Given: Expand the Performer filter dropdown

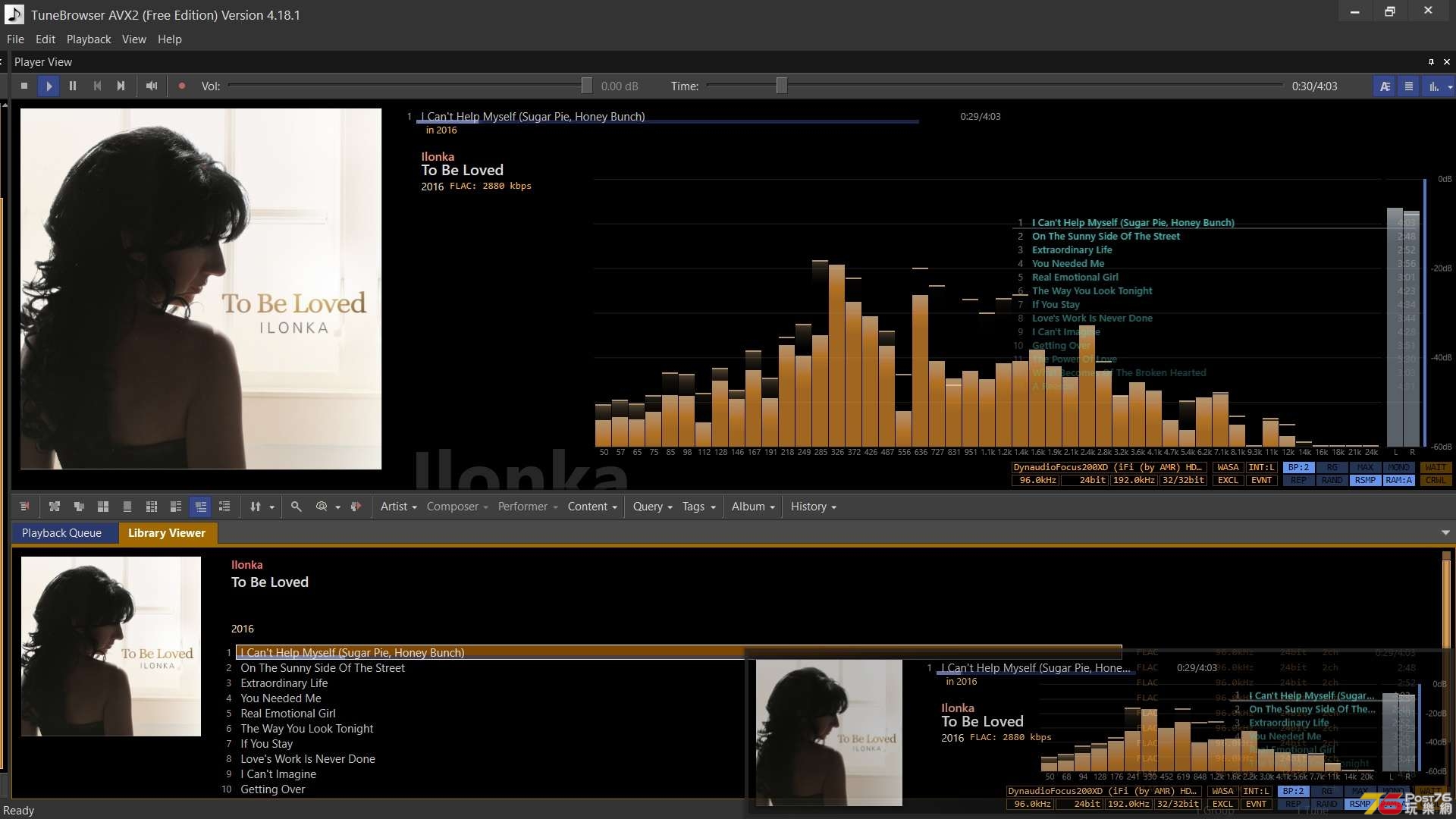Looking at the screenshot, I should (528, 507).
